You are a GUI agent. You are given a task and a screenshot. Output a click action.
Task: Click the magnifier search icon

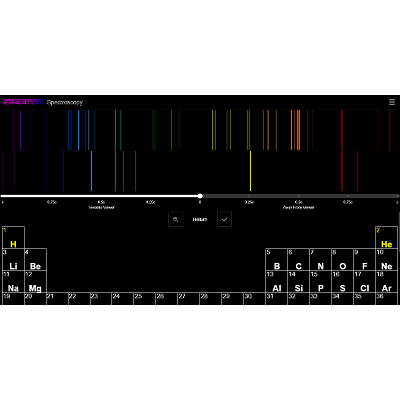tap(176, 219)
